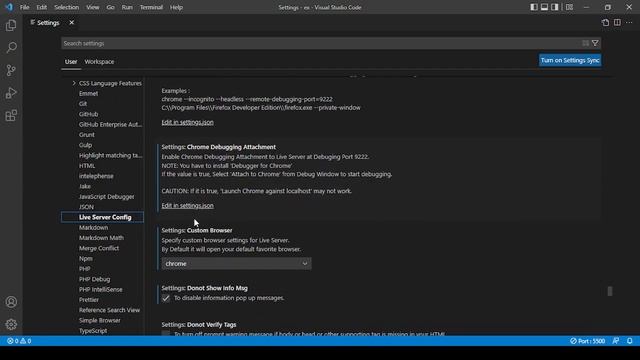640x360 pixels.
Task: Split the editor to the right
Action: [617, 22]
